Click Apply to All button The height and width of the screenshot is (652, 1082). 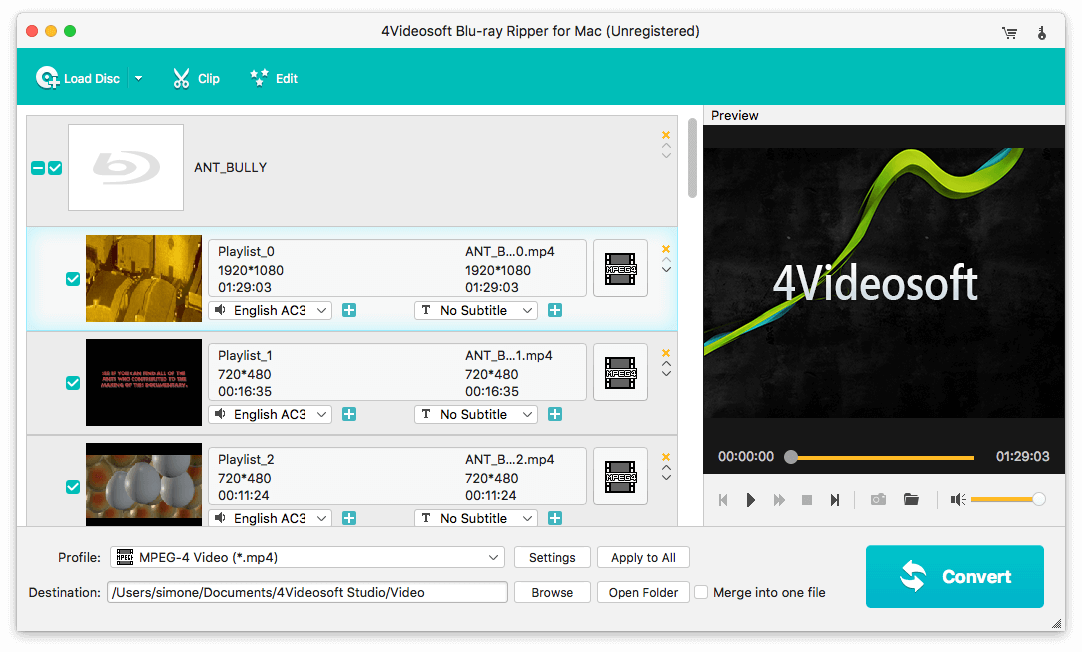coord(643,557)
